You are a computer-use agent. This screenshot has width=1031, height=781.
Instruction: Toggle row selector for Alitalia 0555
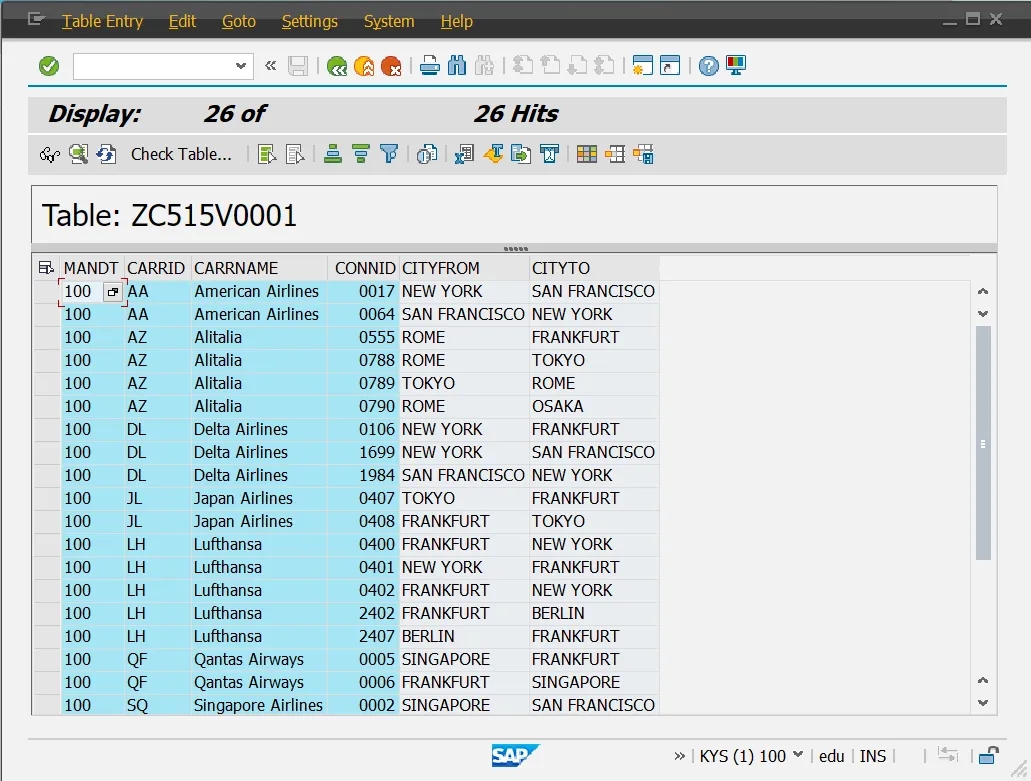(47, 337)
